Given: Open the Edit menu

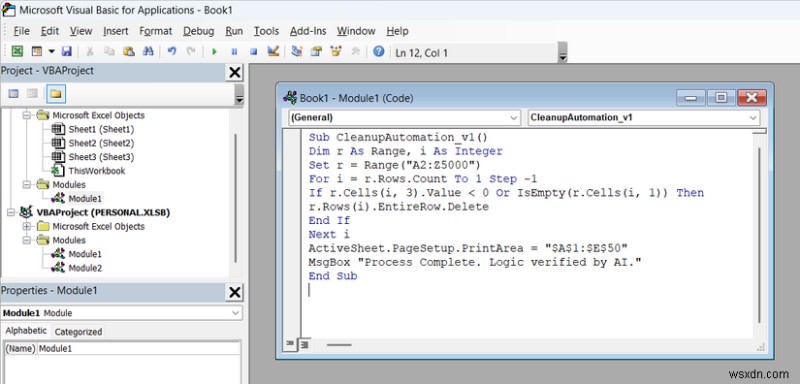Looking at the screenshot, I should (50, 31).
